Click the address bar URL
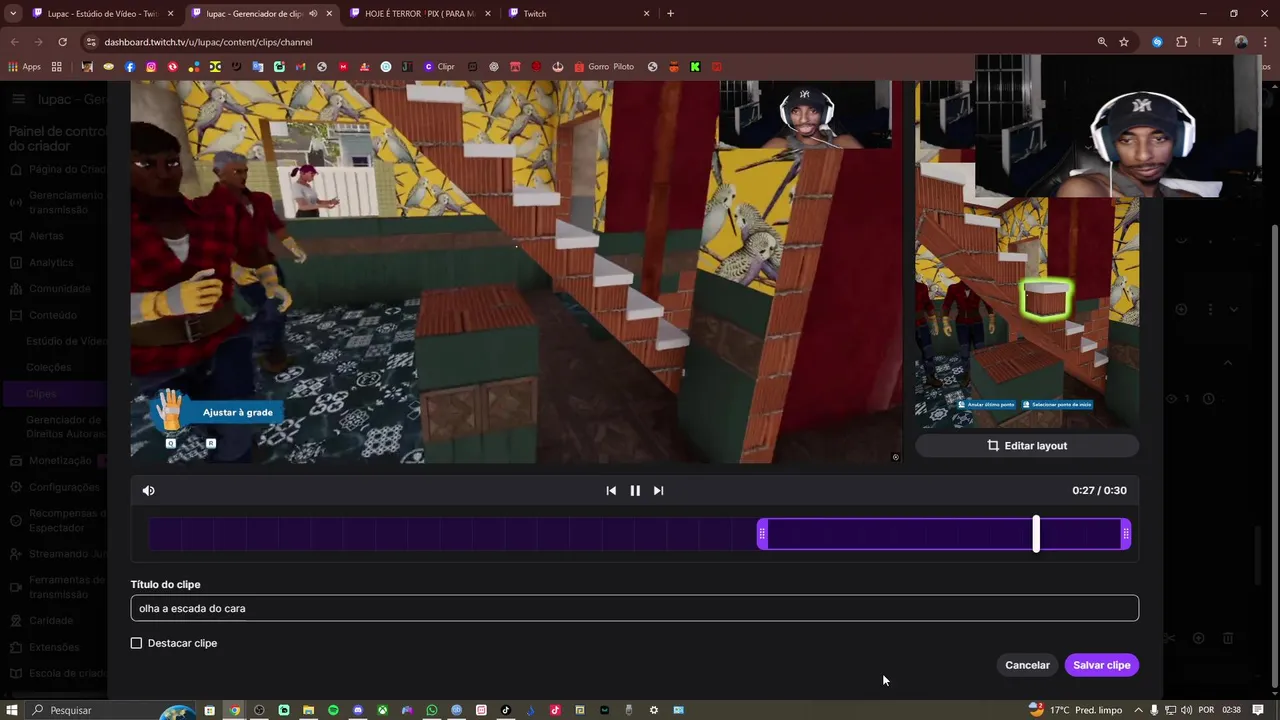 coord(208,42)
